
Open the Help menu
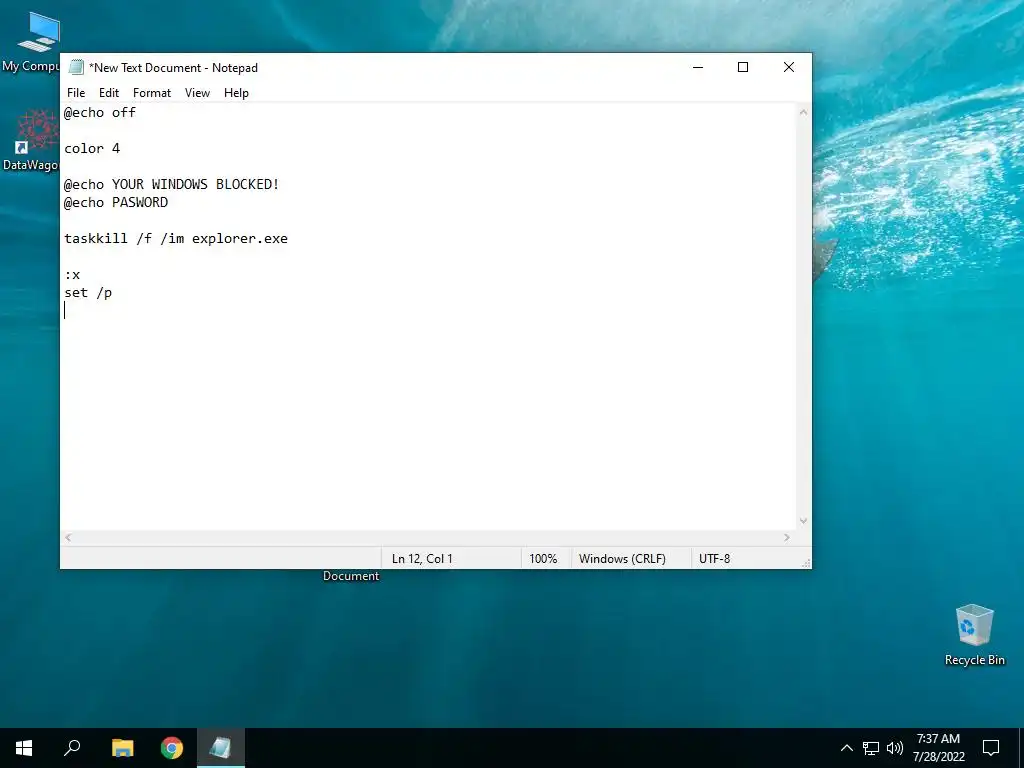[x=236, y=93]
